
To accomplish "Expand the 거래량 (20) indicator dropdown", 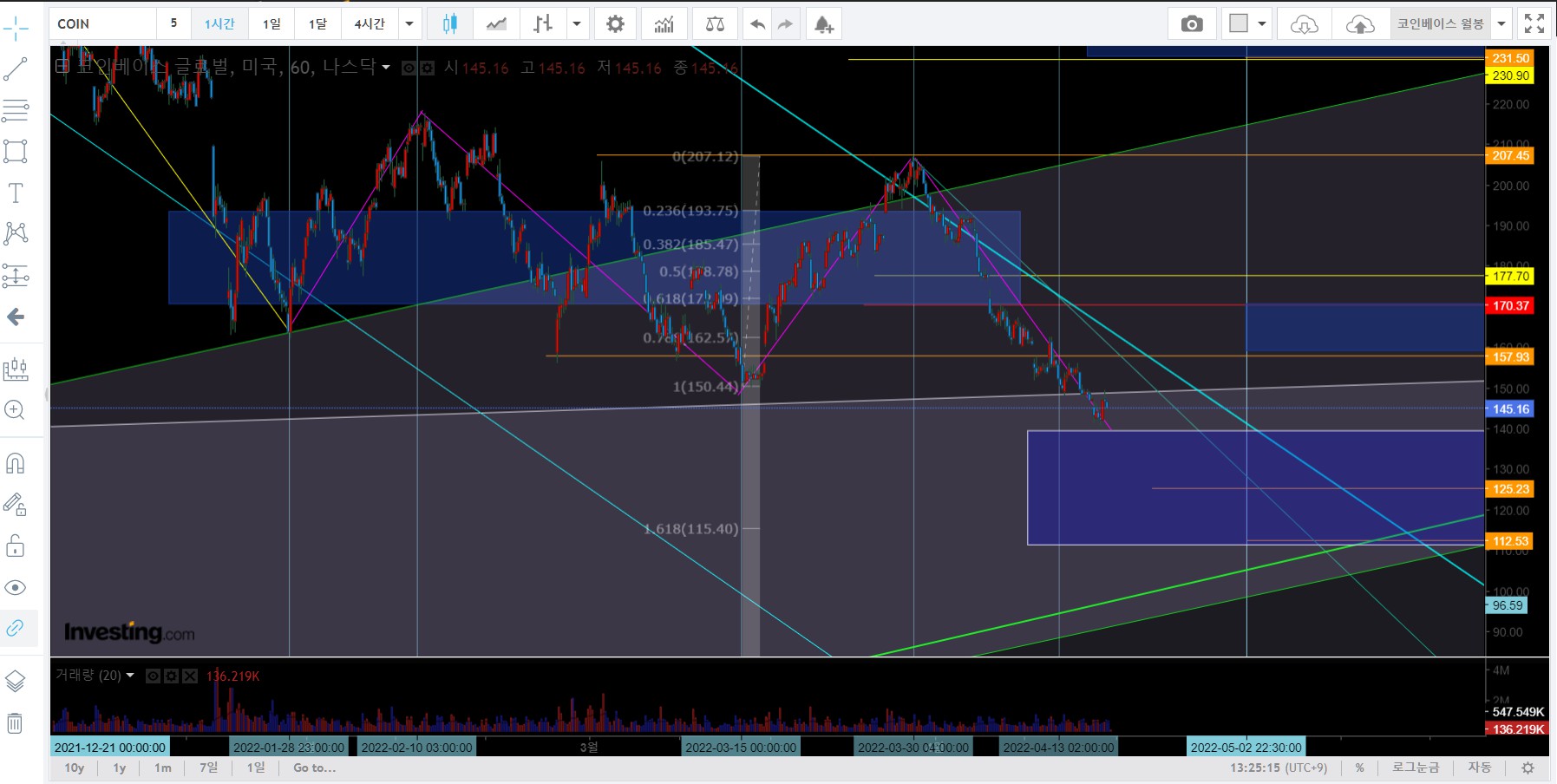I will point(130,675).
